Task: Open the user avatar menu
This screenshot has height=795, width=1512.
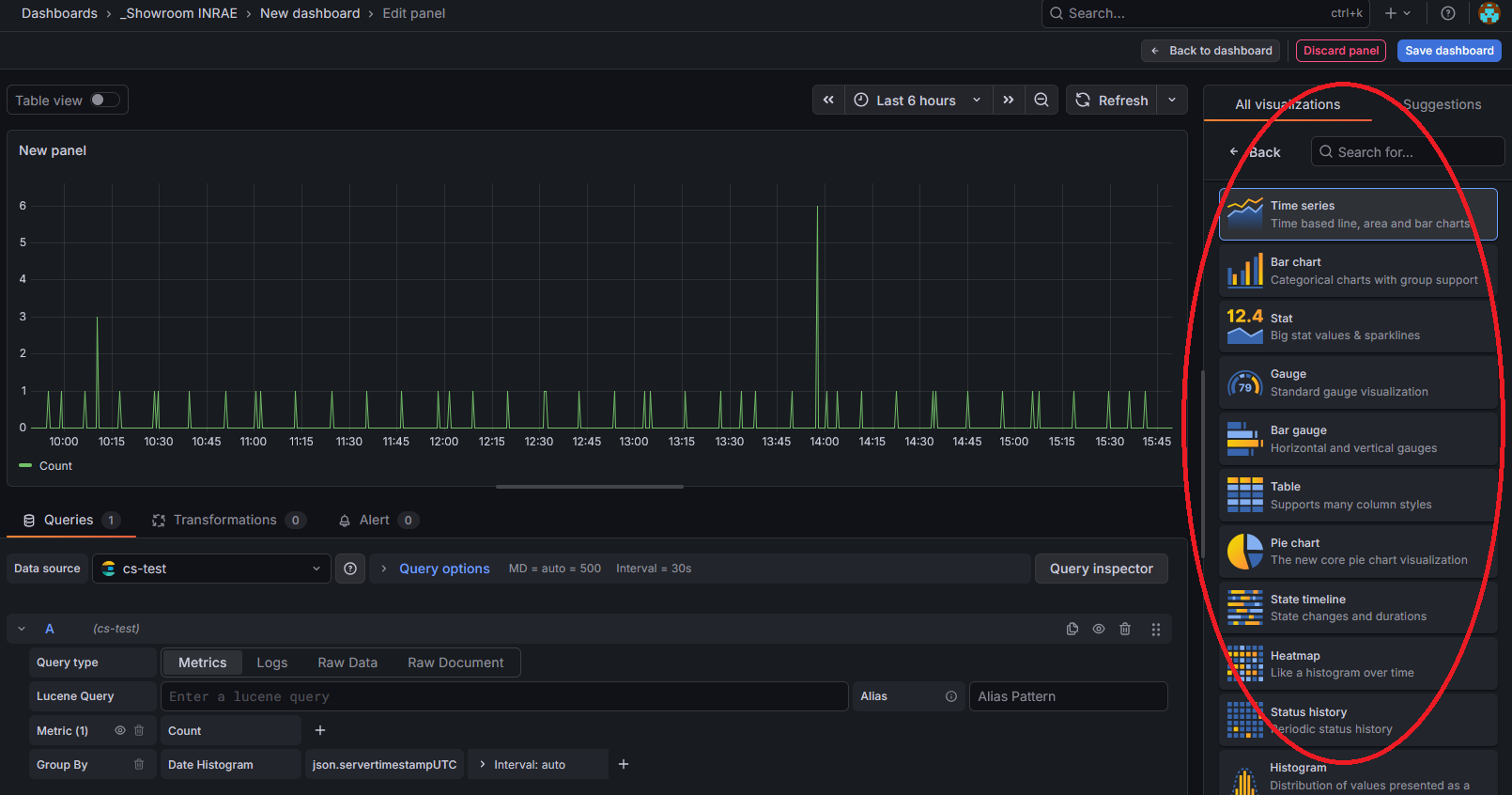Action: coord(1489,13)
